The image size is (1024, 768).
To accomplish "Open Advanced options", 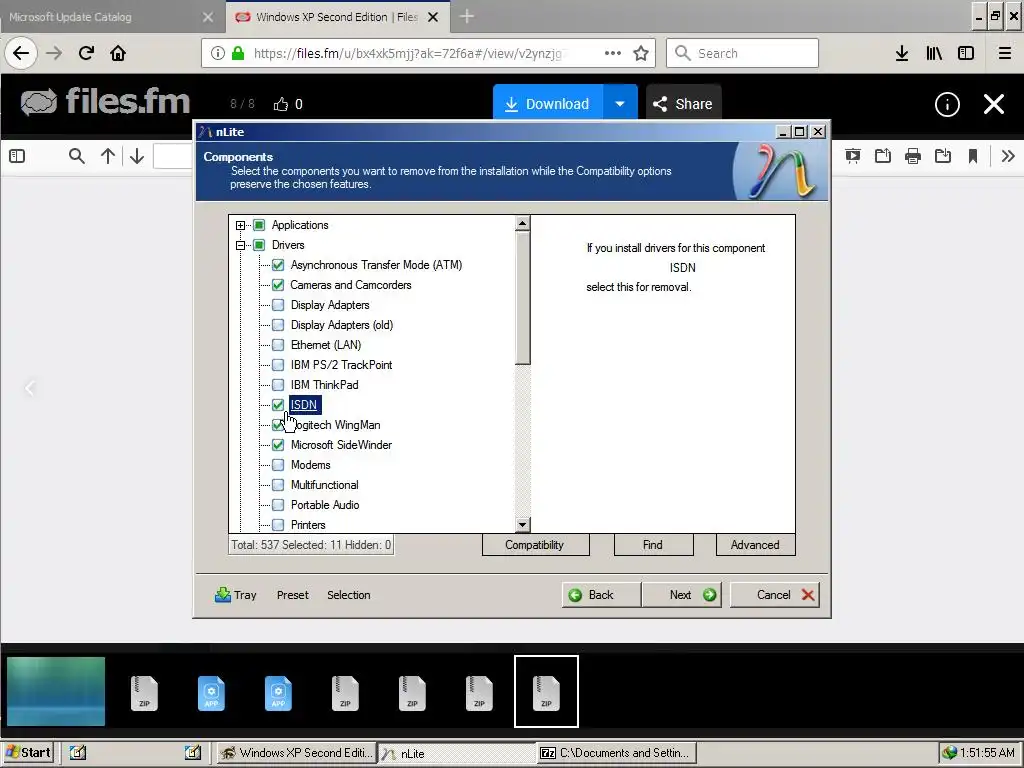I will (756, 545).
